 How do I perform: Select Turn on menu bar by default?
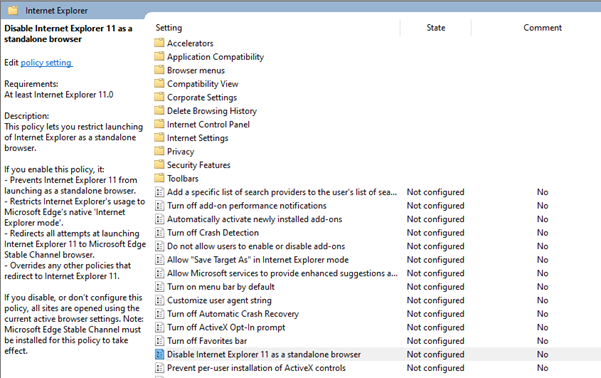[221, 287]
